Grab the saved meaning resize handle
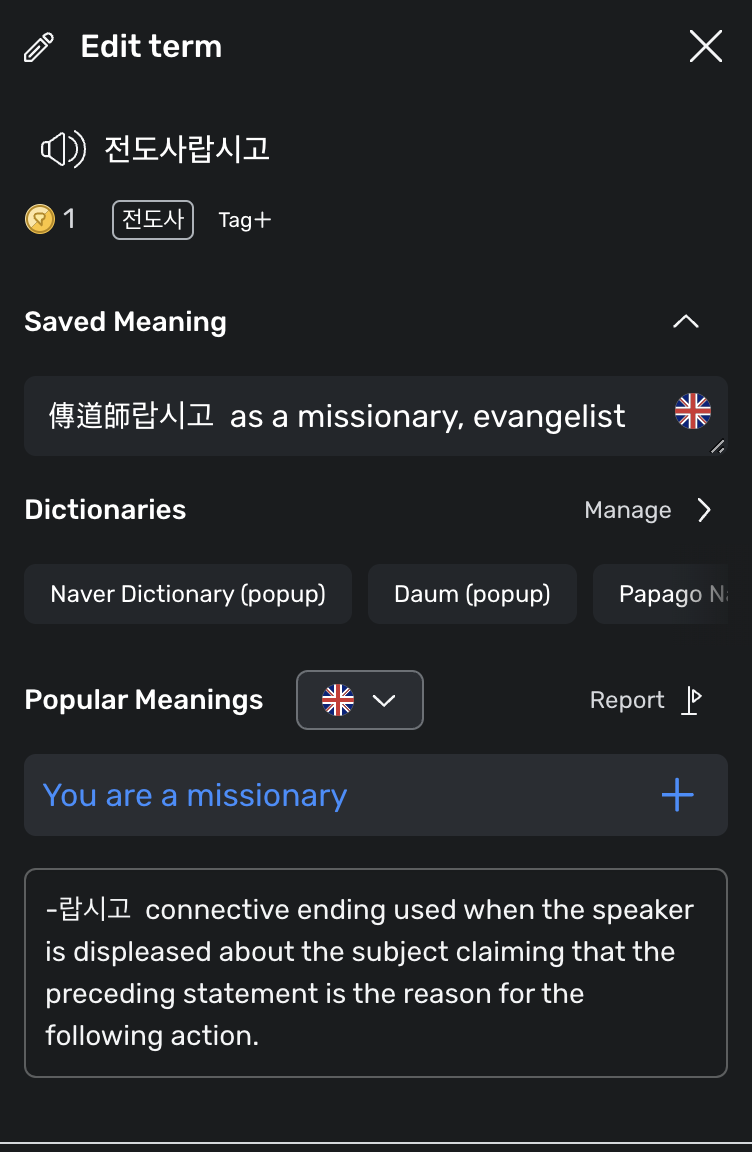Image resolution: width=752 pixels, height=1152 pixels. [717, 446]
